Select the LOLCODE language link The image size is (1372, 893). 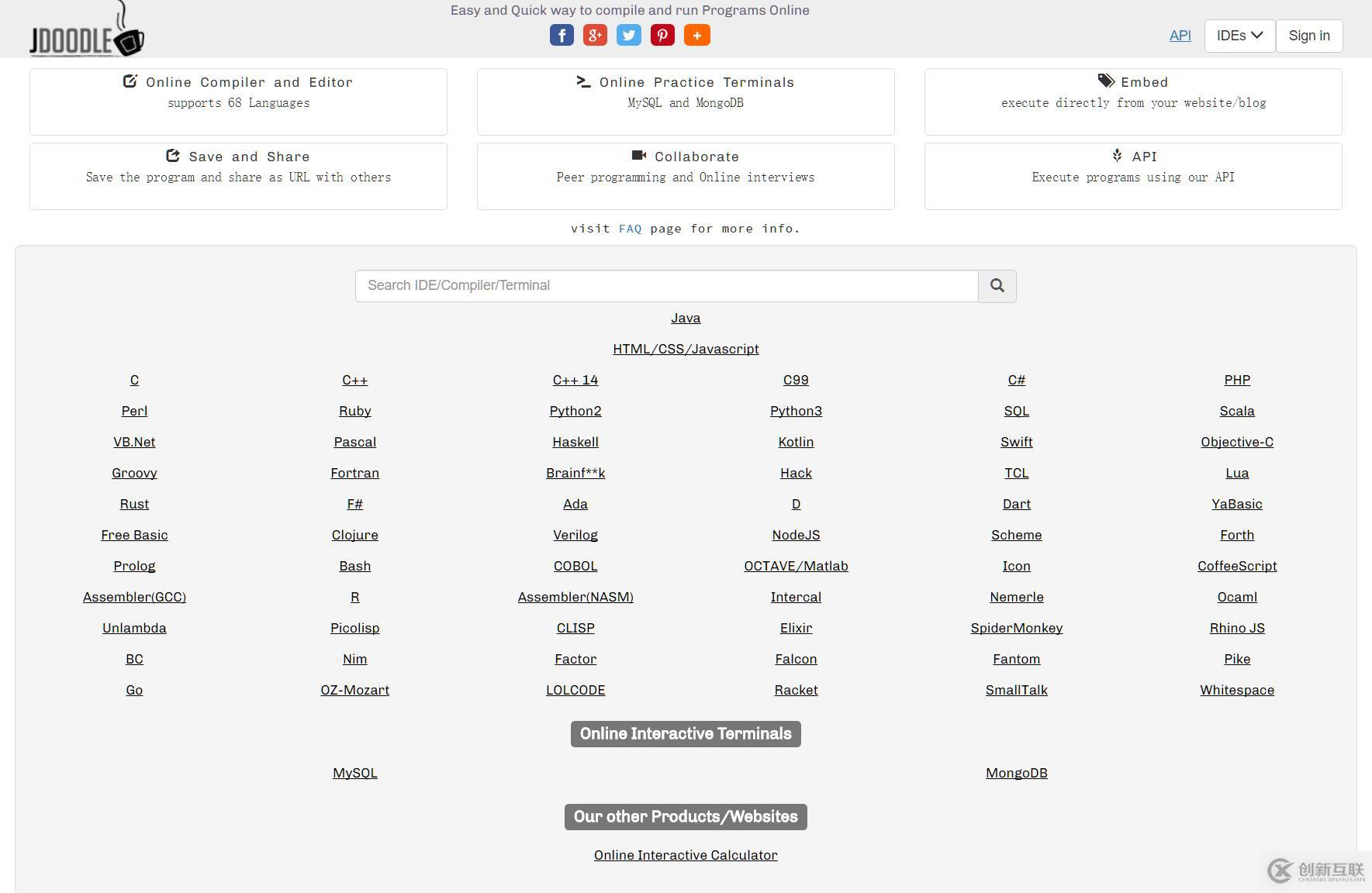click(575, 690)
